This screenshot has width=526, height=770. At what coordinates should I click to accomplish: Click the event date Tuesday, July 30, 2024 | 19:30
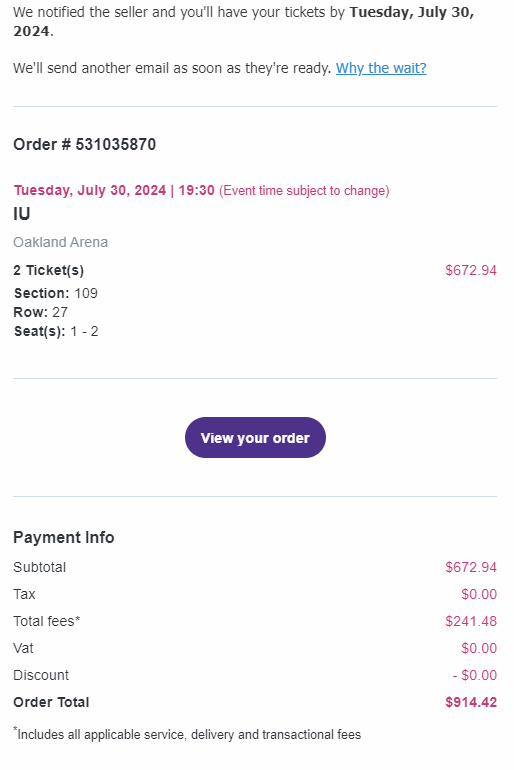114,191
